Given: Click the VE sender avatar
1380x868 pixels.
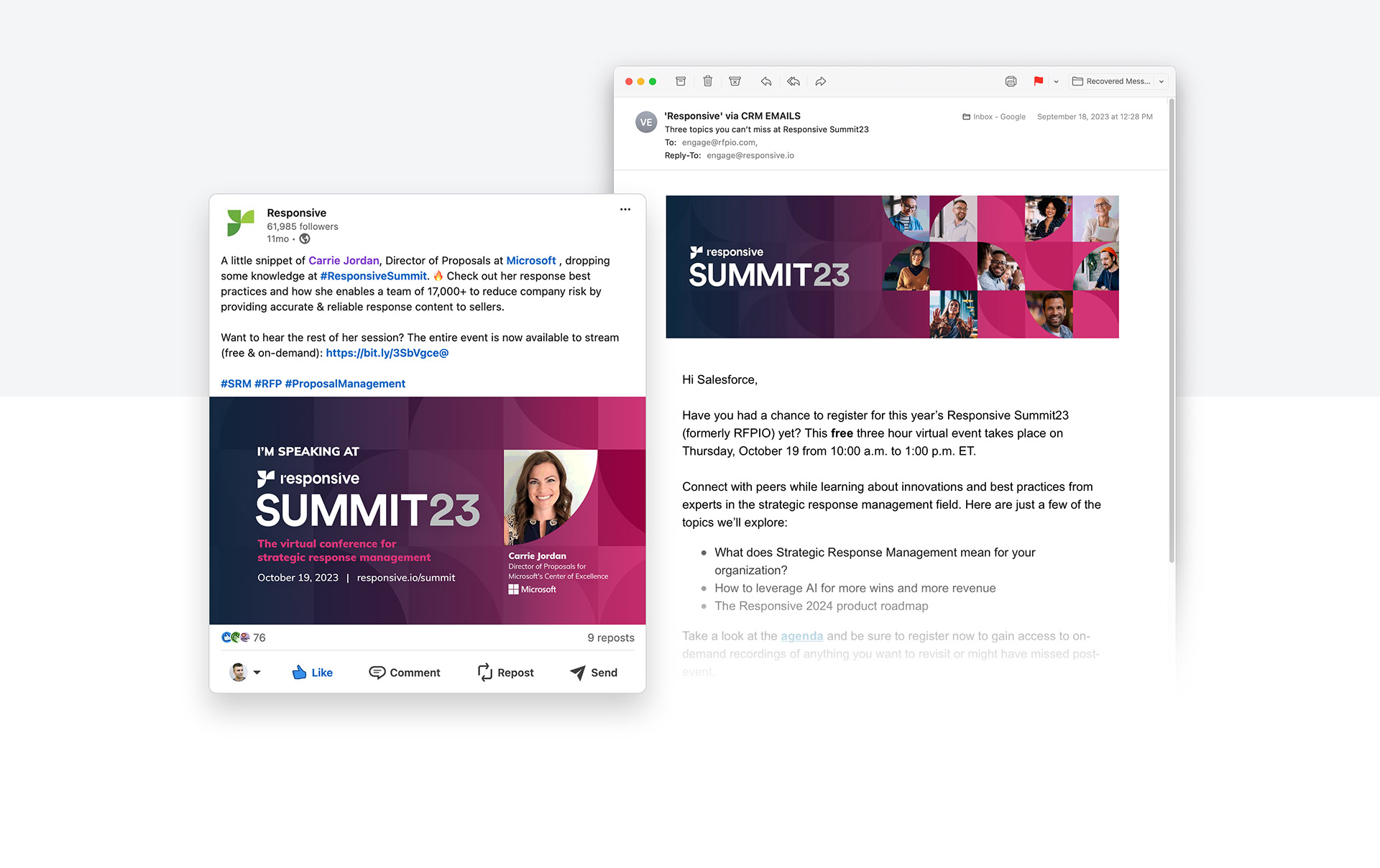Looking at the screenshot, I should [646, 122].
